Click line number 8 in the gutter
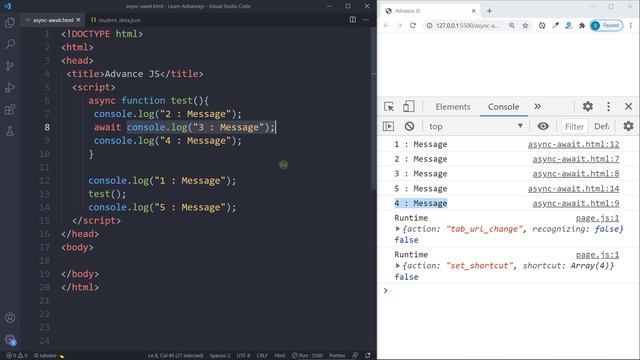This screenshot has width=640, height=360. [47, 127]
